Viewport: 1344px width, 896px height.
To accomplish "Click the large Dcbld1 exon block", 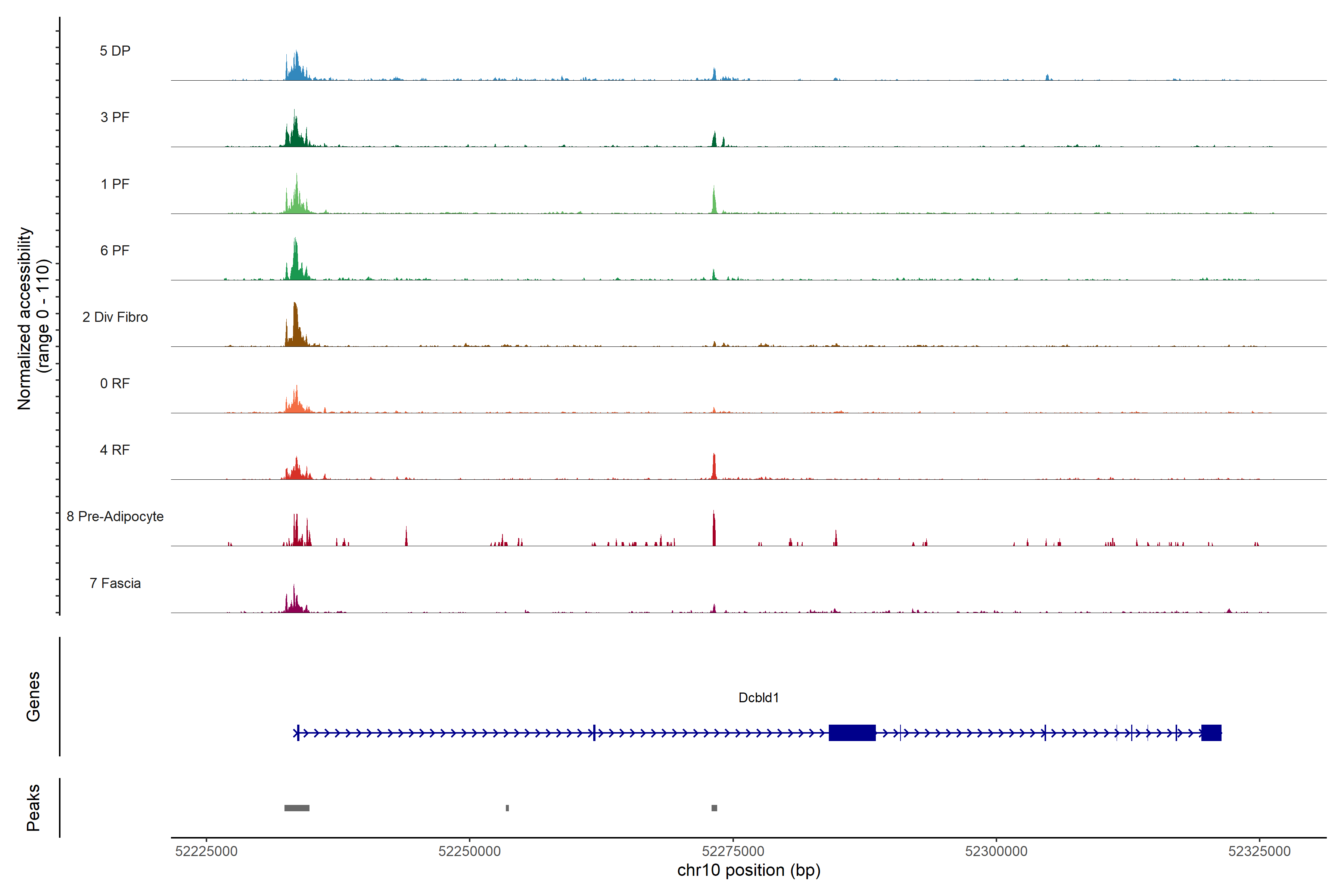I will click(x=852, y=732).
